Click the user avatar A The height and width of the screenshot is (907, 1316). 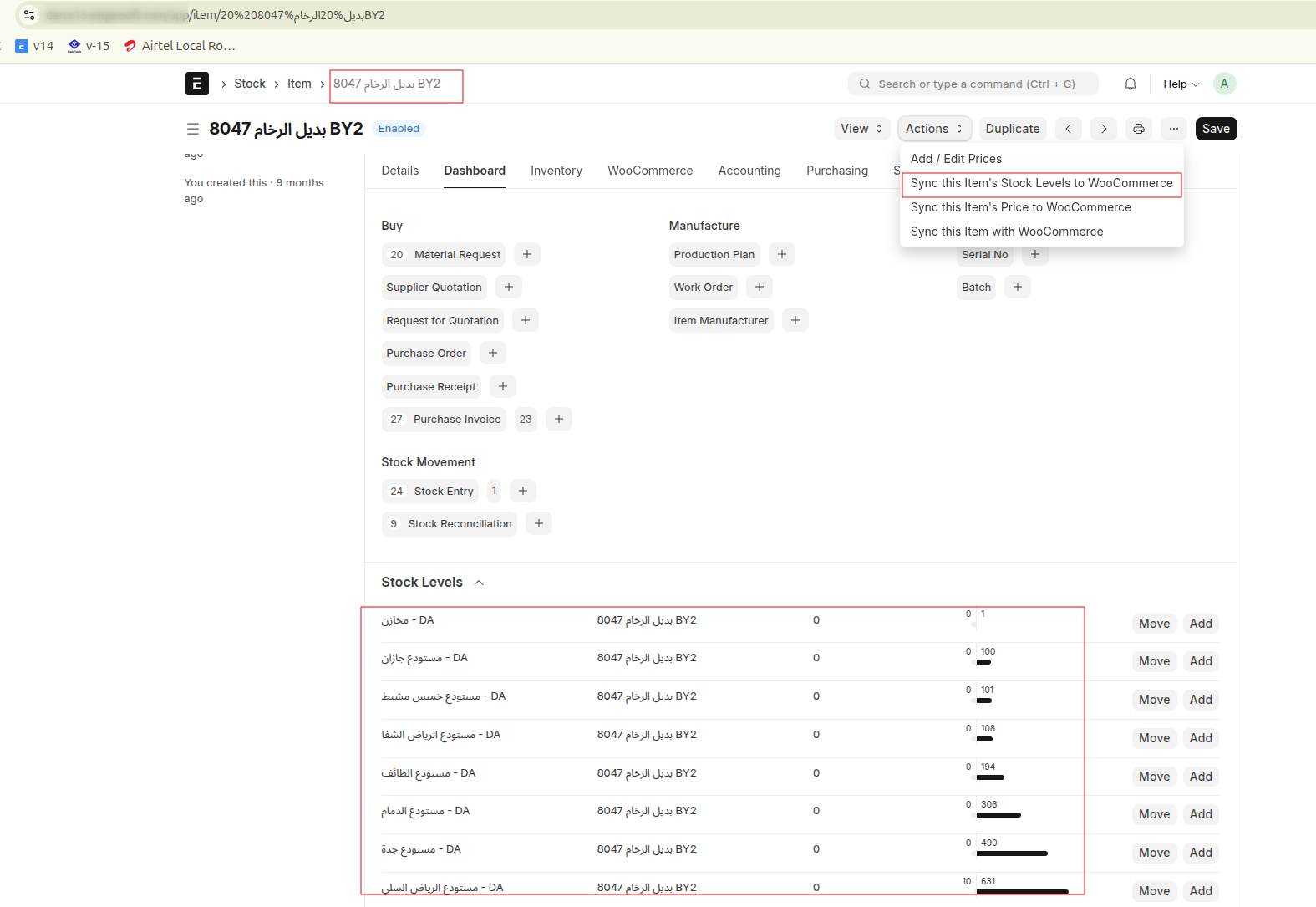[x=1223, y=84]
